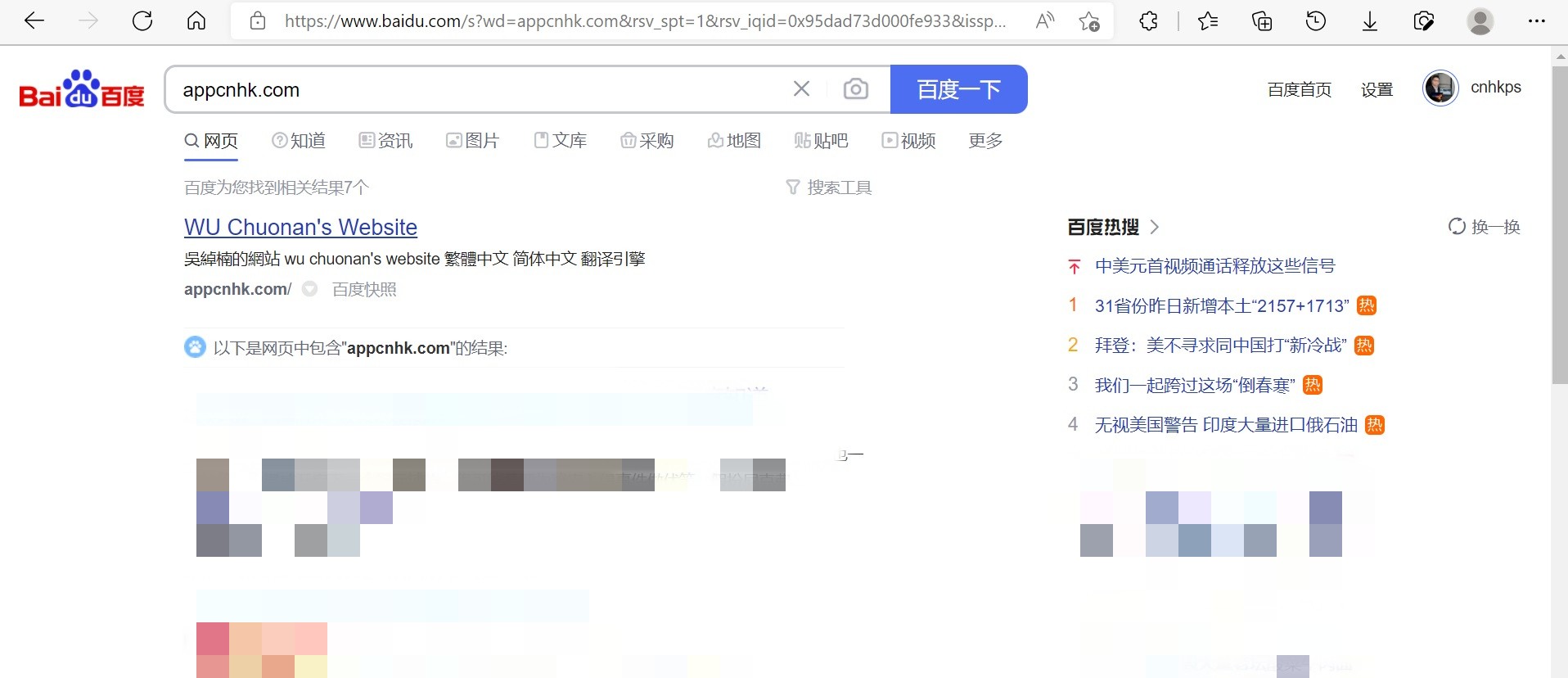The height and width of the screenshot is (678, 1568).
Task: Open hot search 中美元首视频通话释放这些信号
Action: (x=1214, y=266)
